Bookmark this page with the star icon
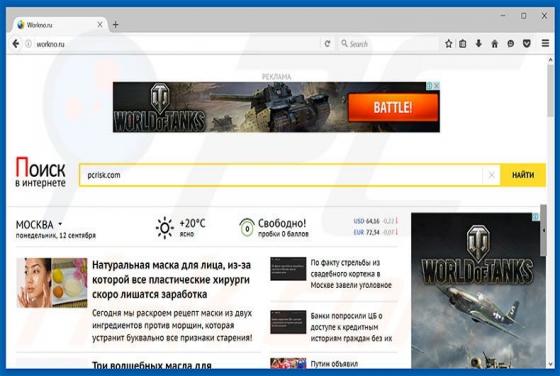The height and width of the screenshot is (376, 560). (x=449, y=44)
